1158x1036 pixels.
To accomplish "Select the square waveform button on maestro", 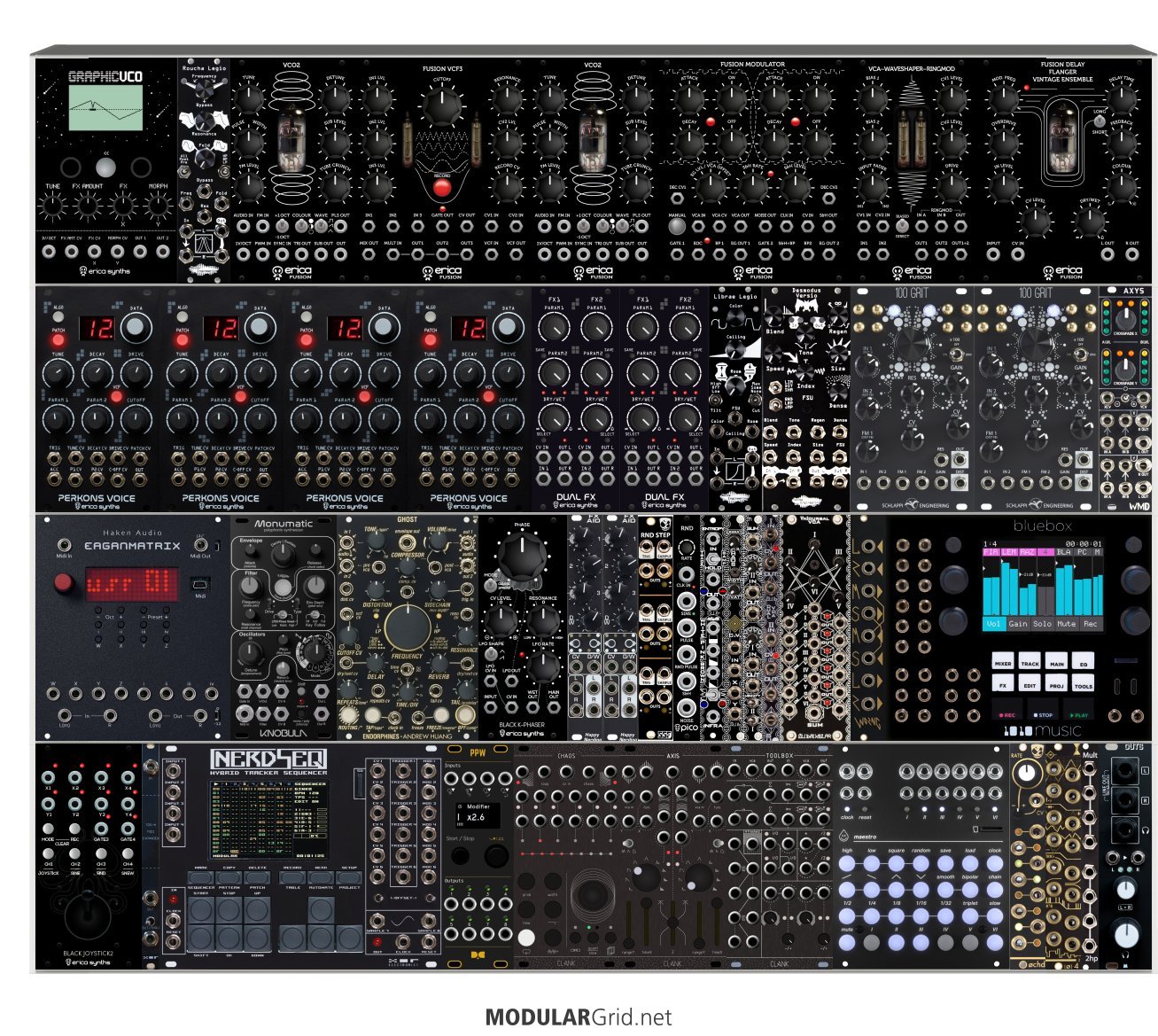I will coord(896,863).
